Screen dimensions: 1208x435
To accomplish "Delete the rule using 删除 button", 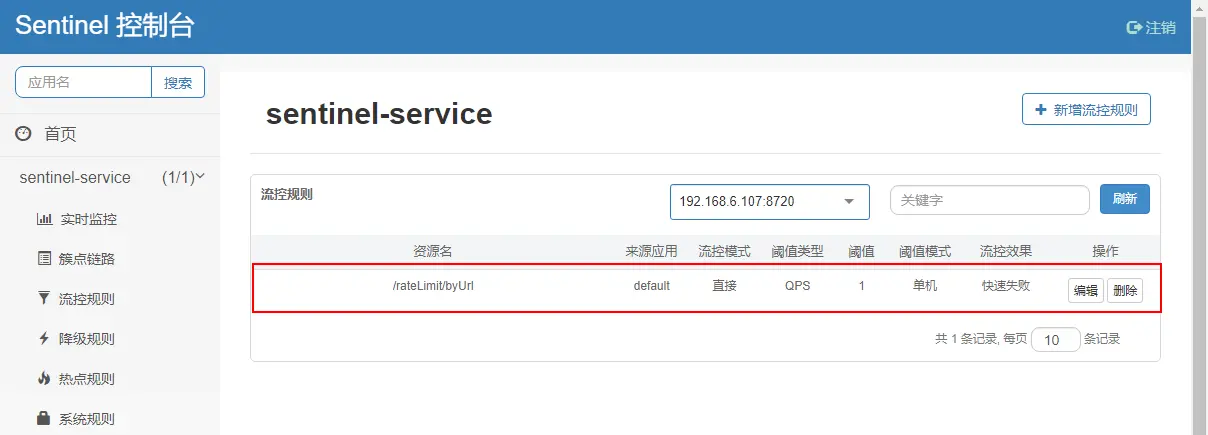I will click(x=1125, y=291).
